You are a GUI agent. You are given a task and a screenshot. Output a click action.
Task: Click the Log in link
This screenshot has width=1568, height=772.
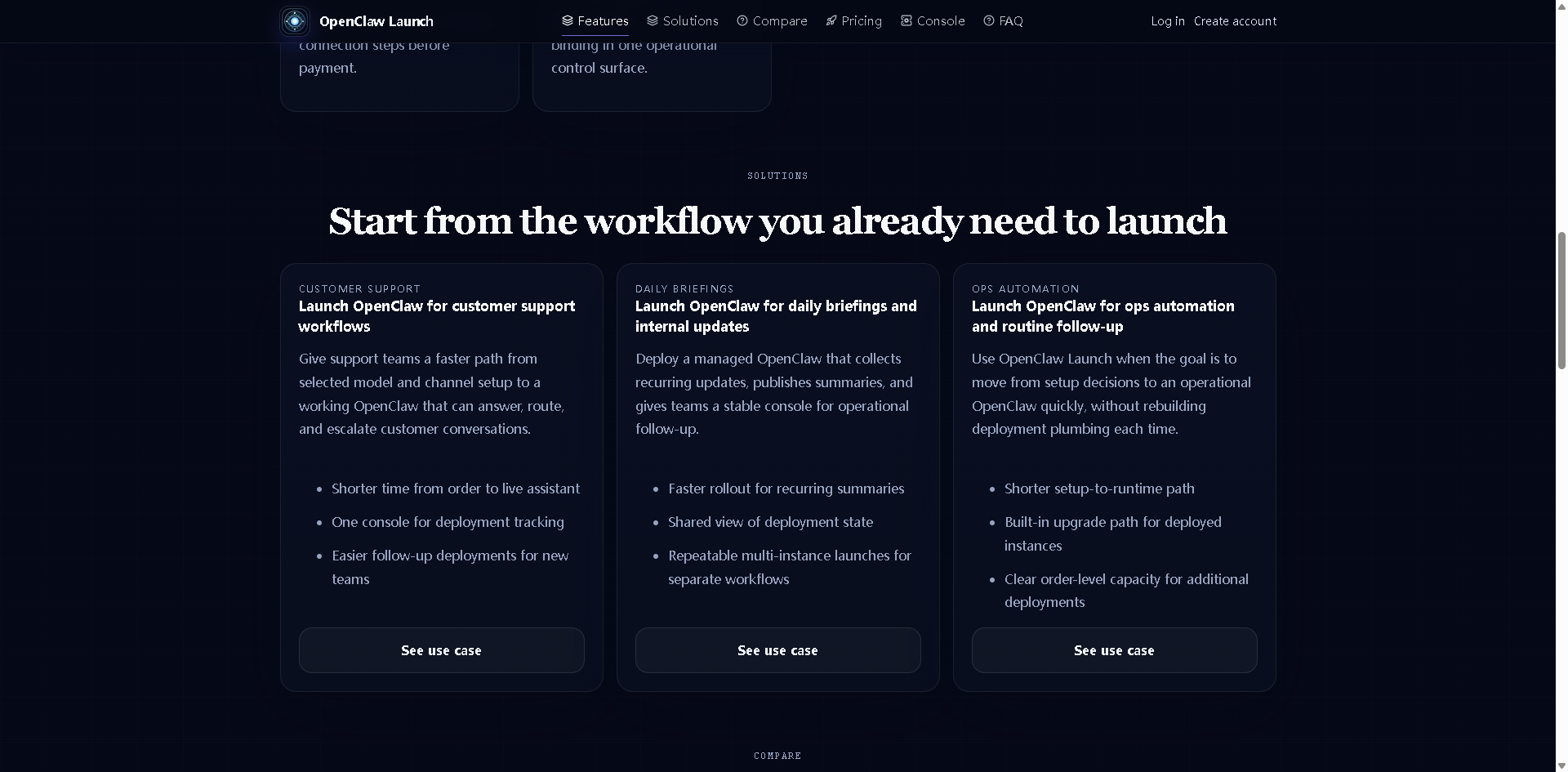1168,20
